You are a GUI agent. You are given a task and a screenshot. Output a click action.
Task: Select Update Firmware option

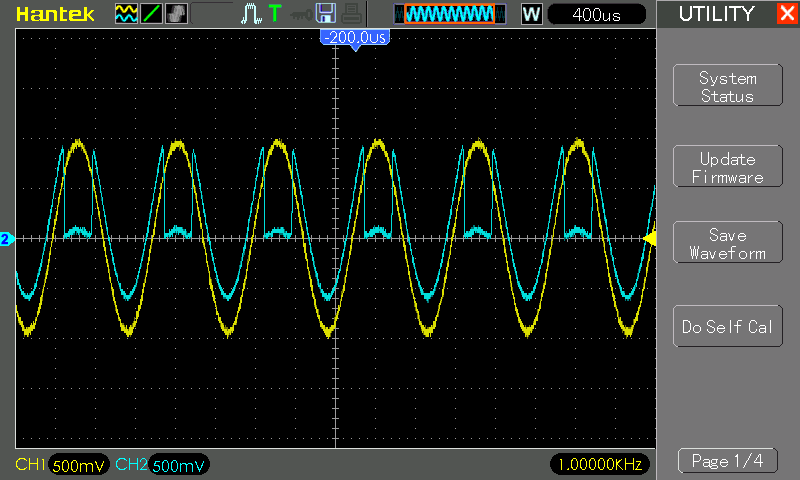point(728,166)
